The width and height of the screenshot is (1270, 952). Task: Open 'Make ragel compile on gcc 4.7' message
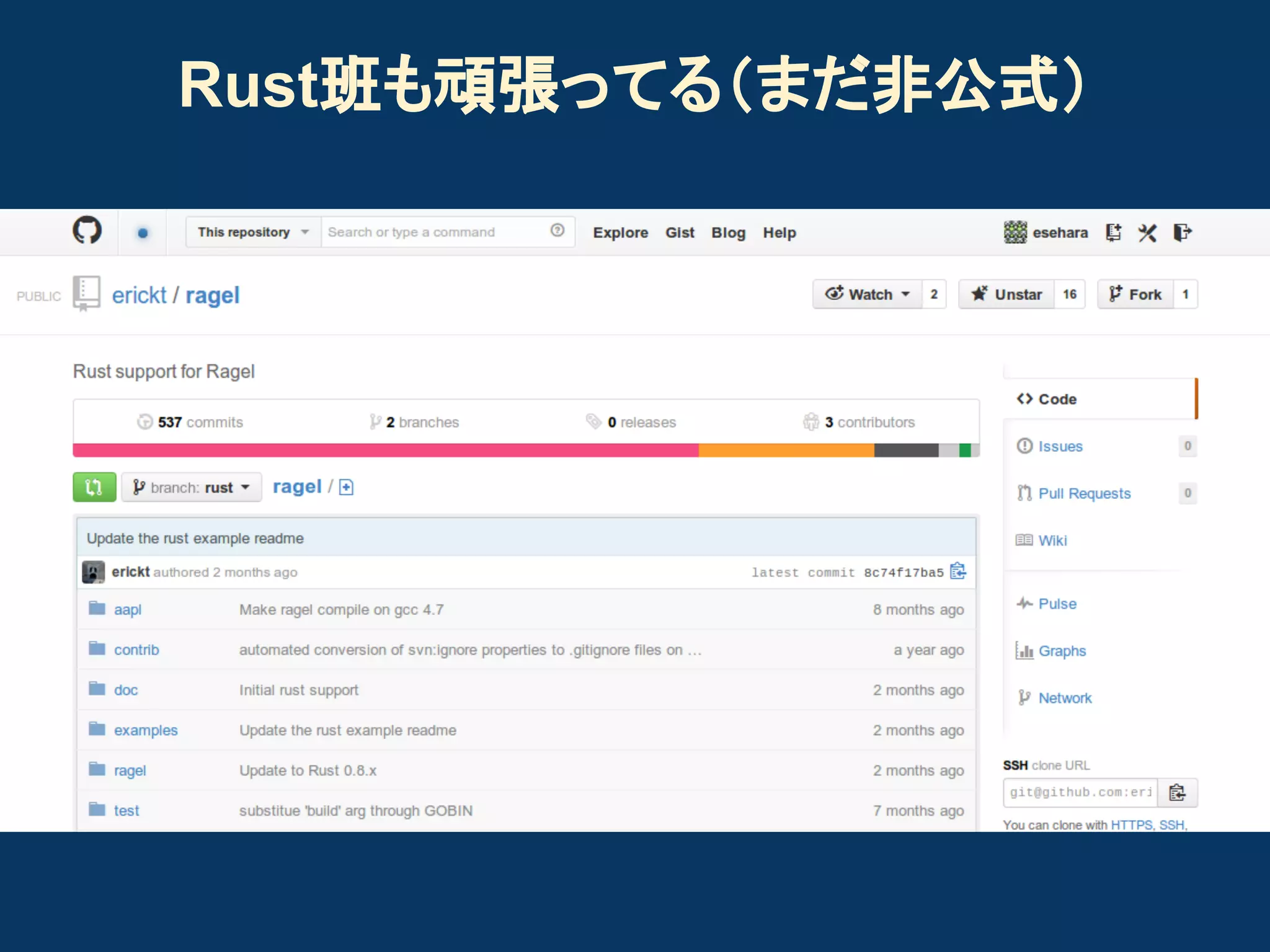[341, 610]
